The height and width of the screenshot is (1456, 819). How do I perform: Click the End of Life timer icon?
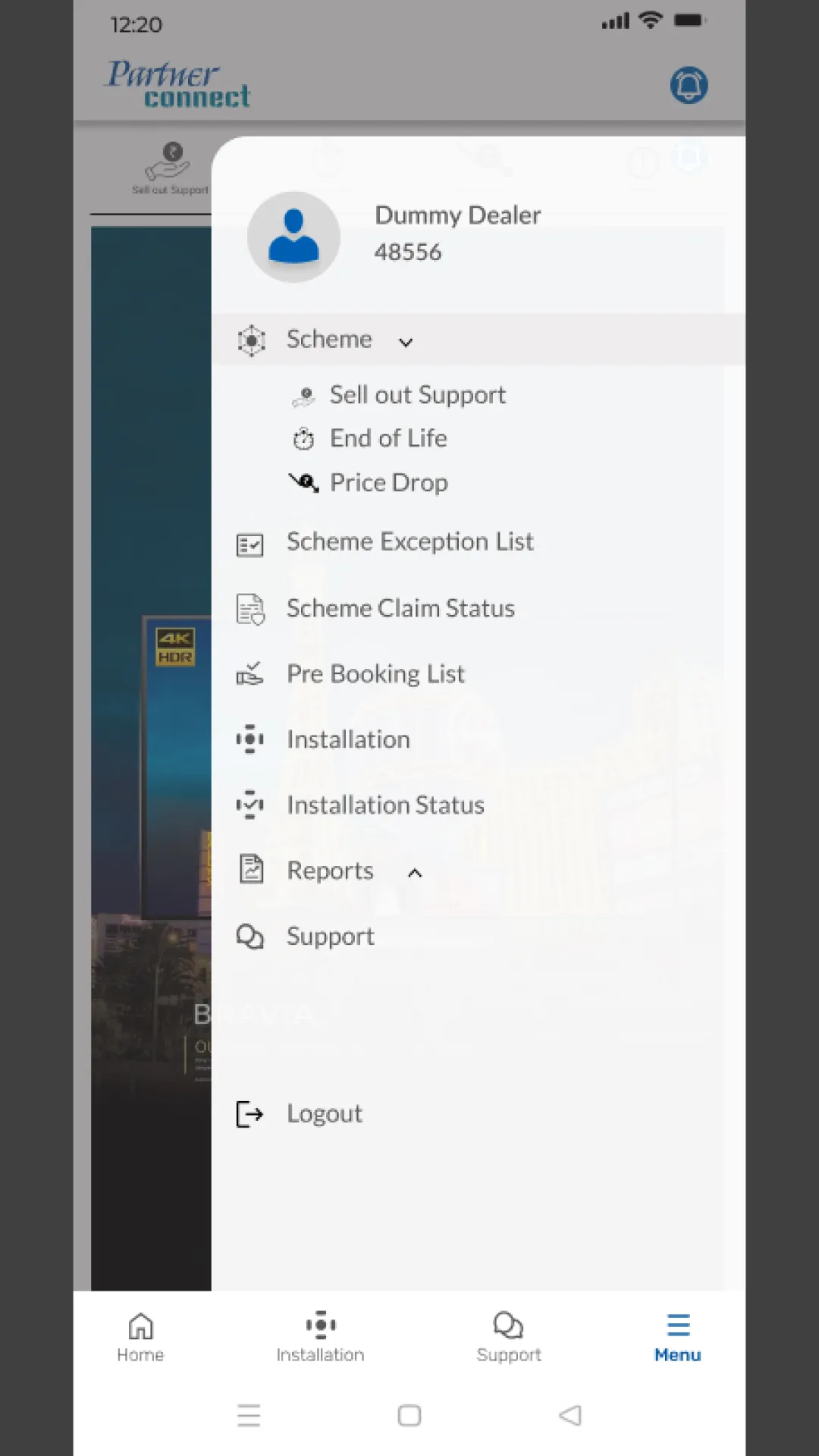pyautogui.click(x=303, y=439)
